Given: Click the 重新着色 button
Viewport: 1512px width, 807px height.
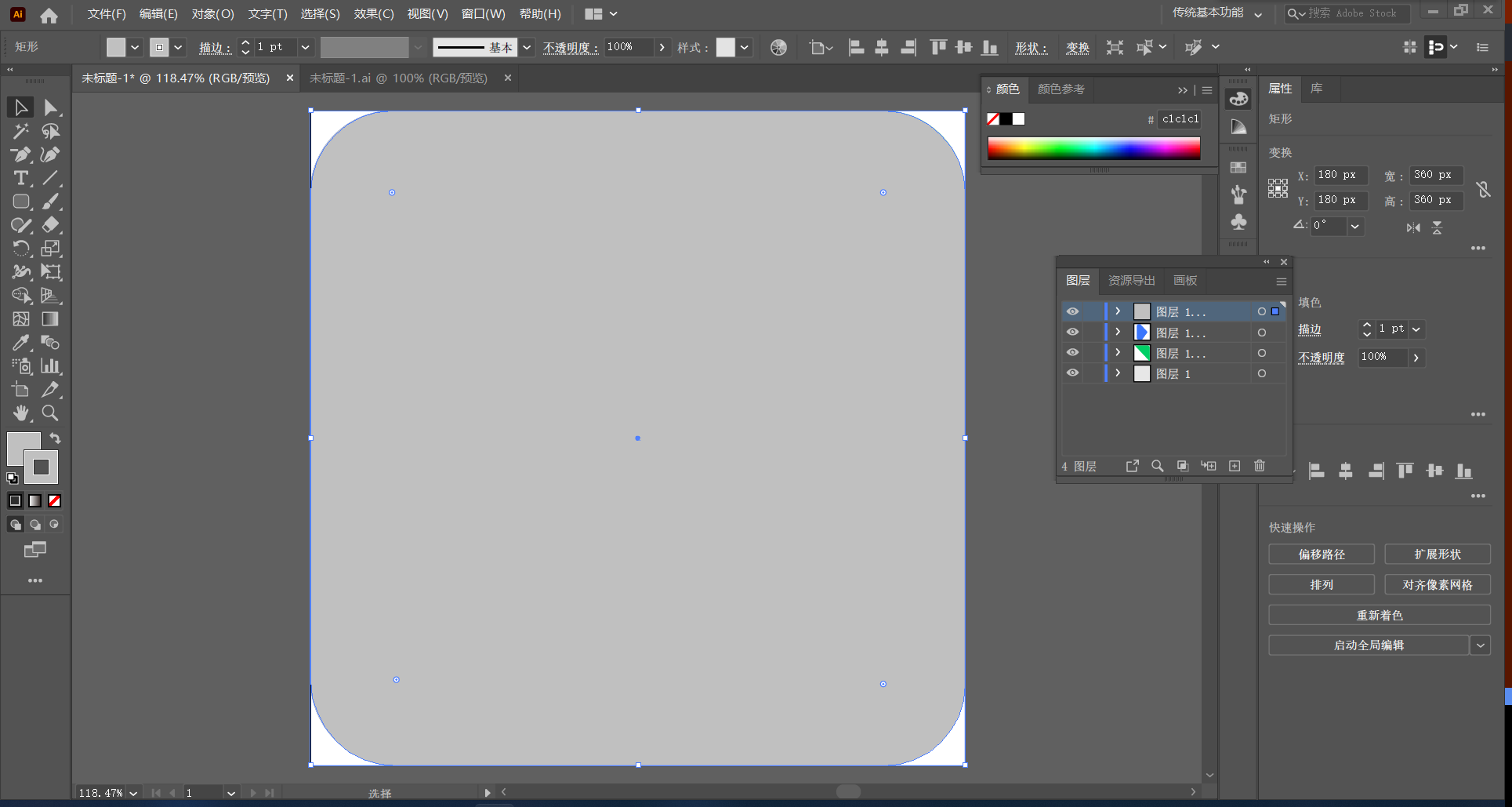Looking at the screenshot, I should coord(1380,616).
